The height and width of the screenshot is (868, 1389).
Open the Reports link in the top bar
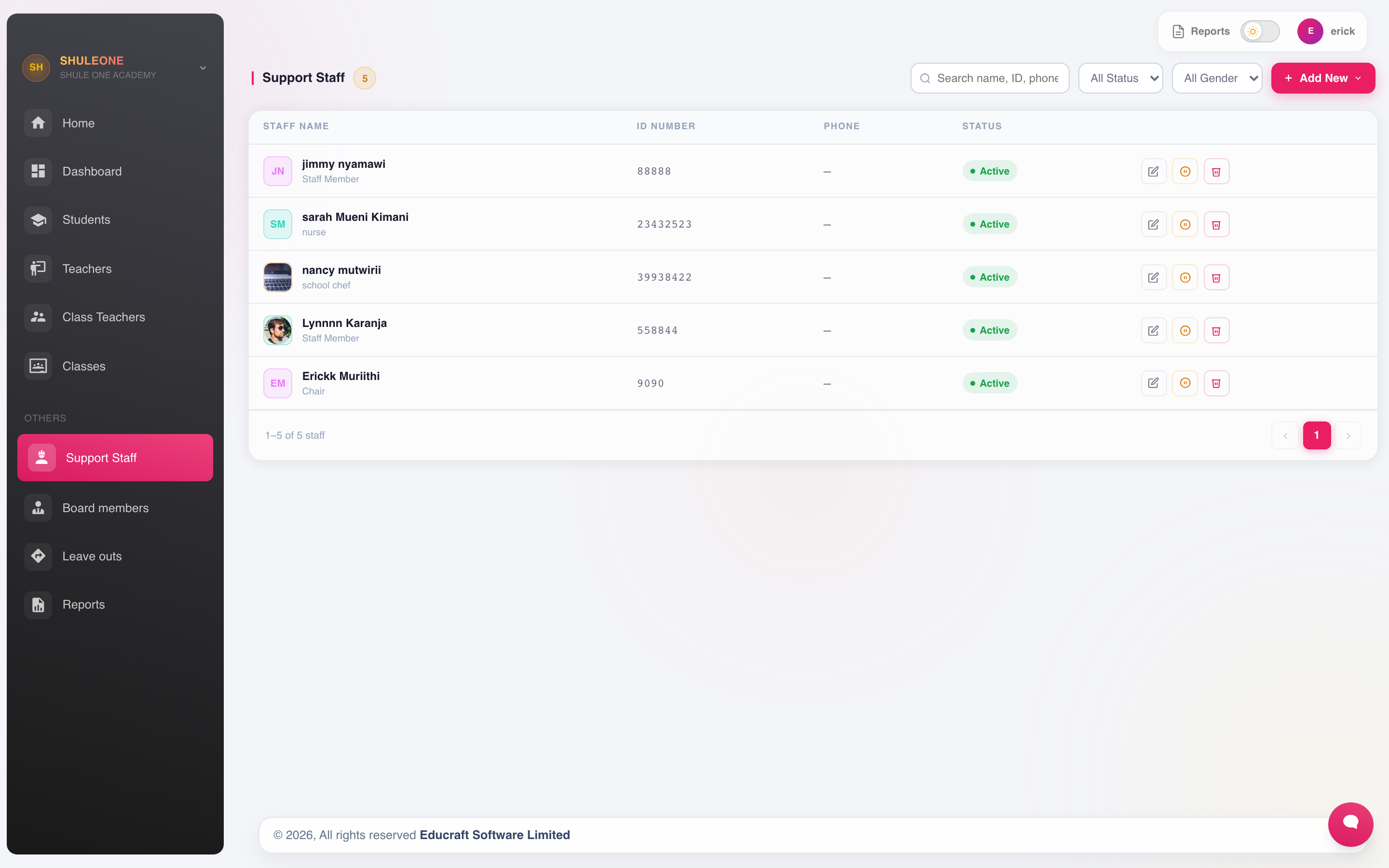(x=1201, y=31)
